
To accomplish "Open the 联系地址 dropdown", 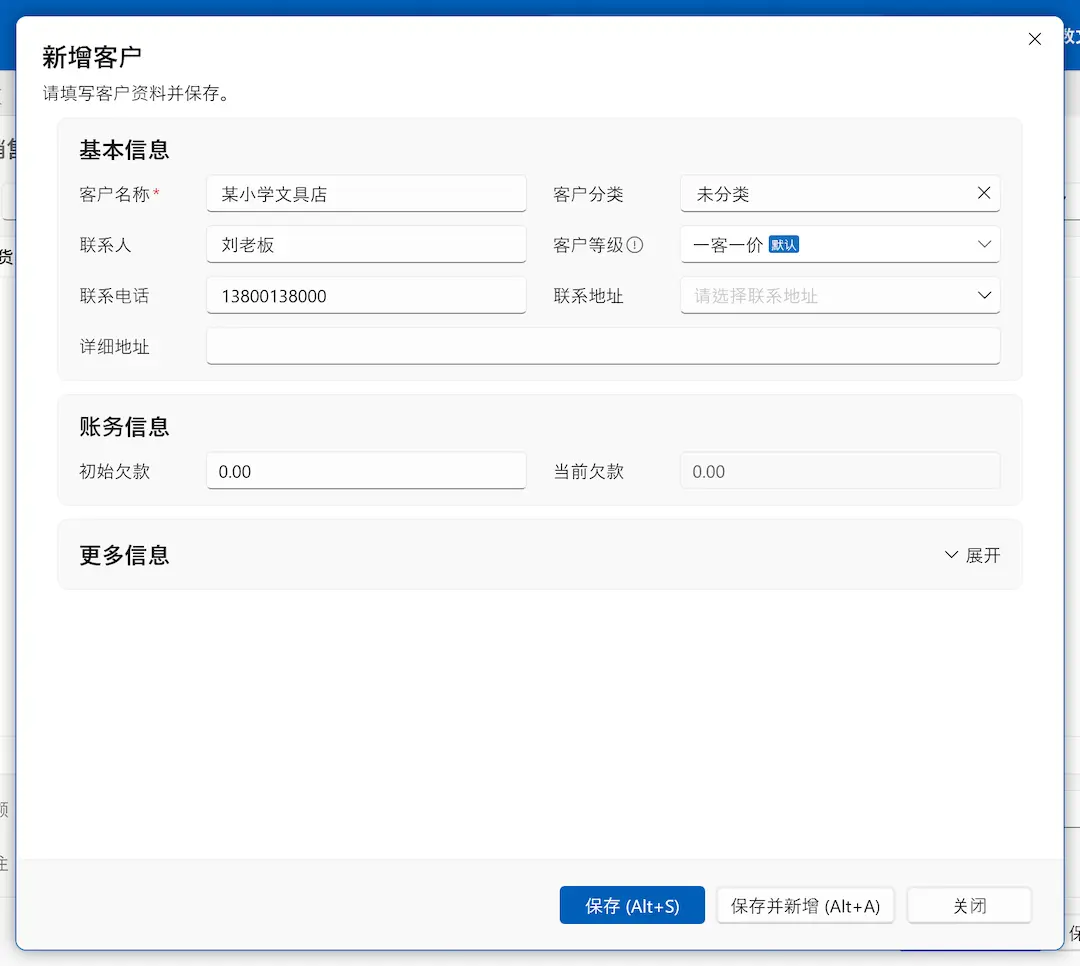I will (840, 296).
